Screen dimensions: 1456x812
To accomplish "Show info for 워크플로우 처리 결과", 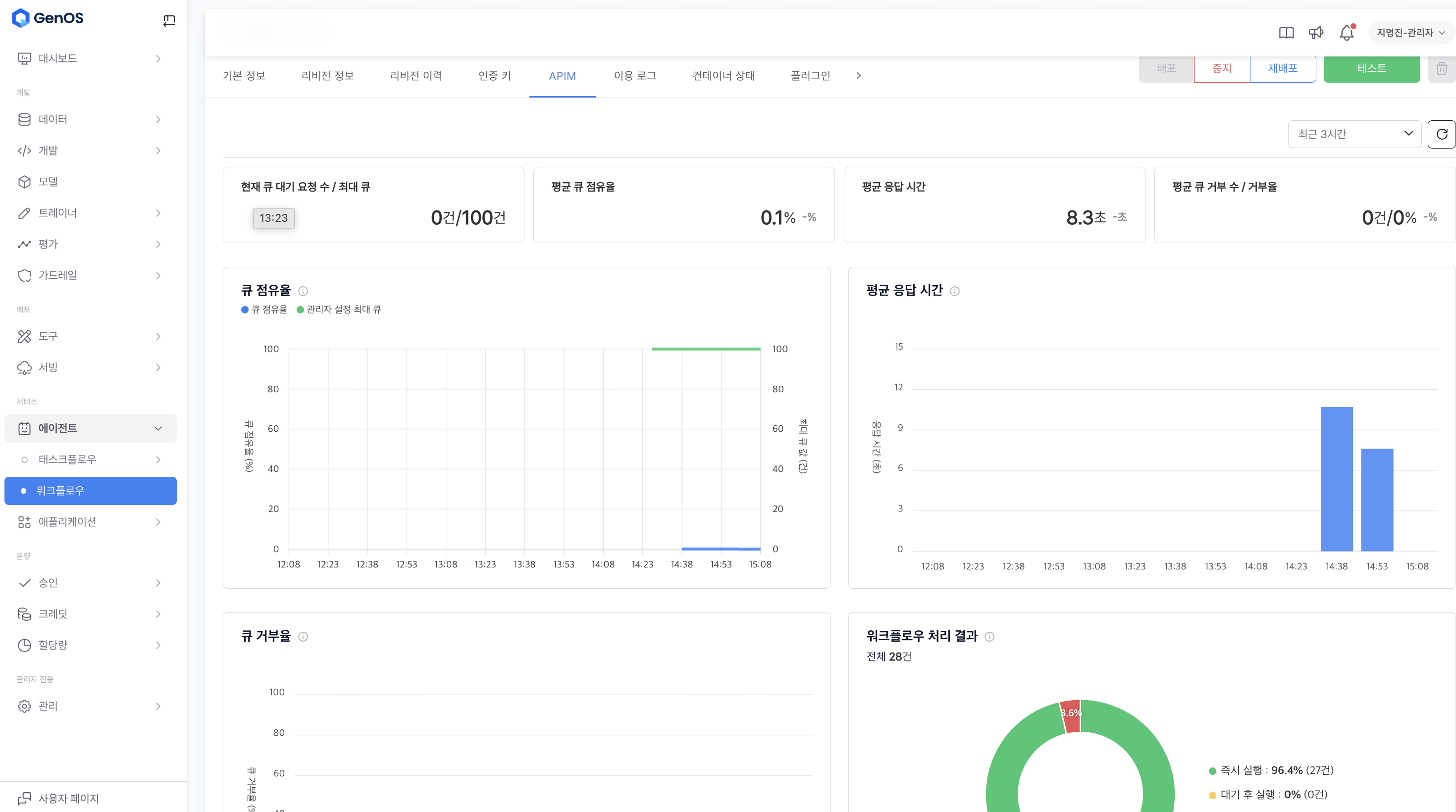I will point(989,637).
